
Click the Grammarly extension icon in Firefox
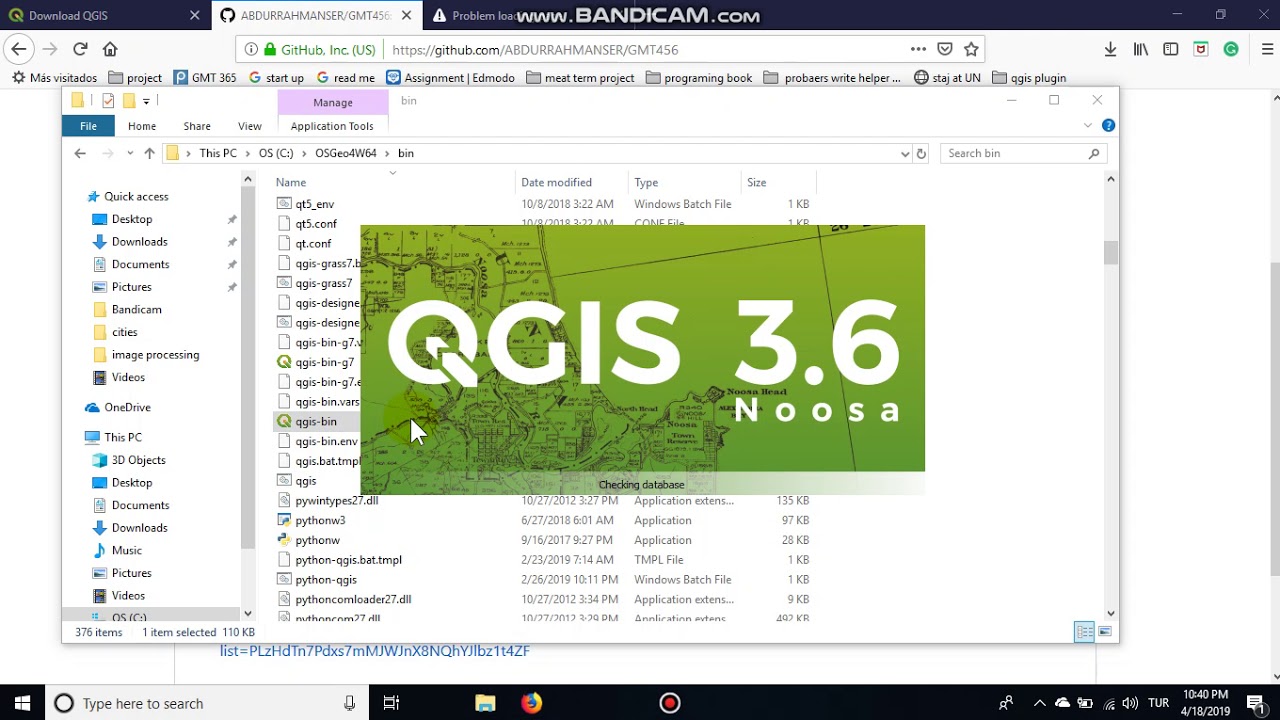tap(1231, 49)
